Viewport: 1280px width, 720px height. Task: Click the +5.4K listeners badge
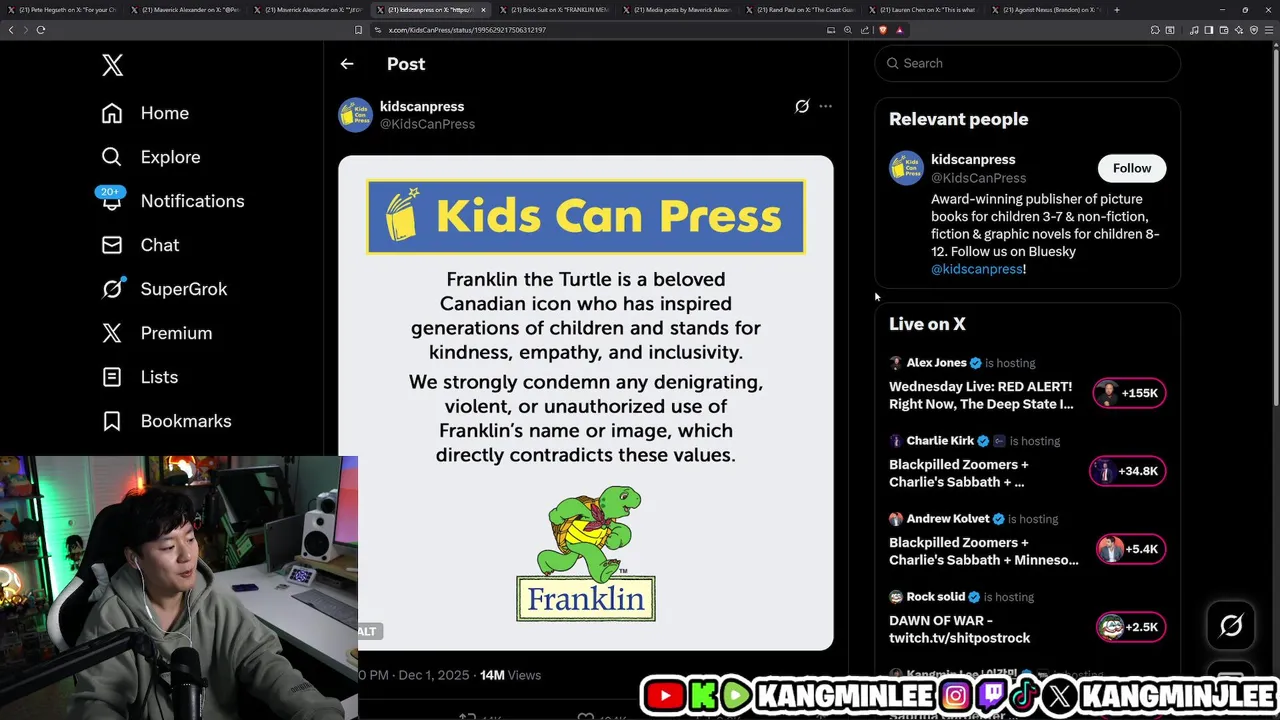click(x=1130, y=549)
